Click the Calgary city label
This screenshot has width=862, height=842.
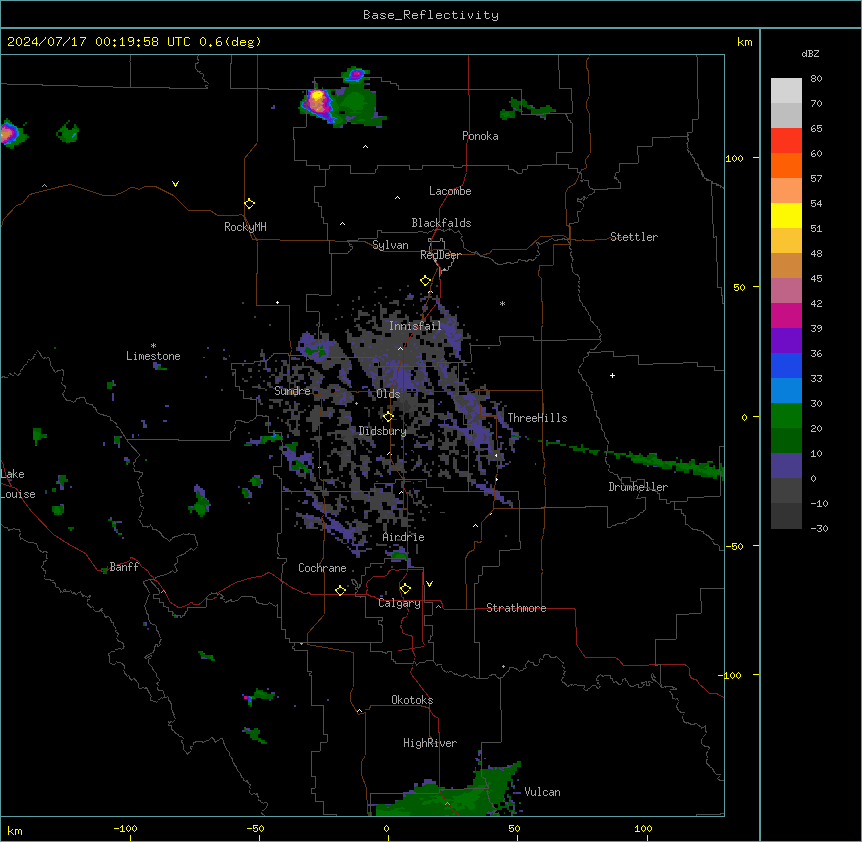pyautogui.click(x=399, y=603)
